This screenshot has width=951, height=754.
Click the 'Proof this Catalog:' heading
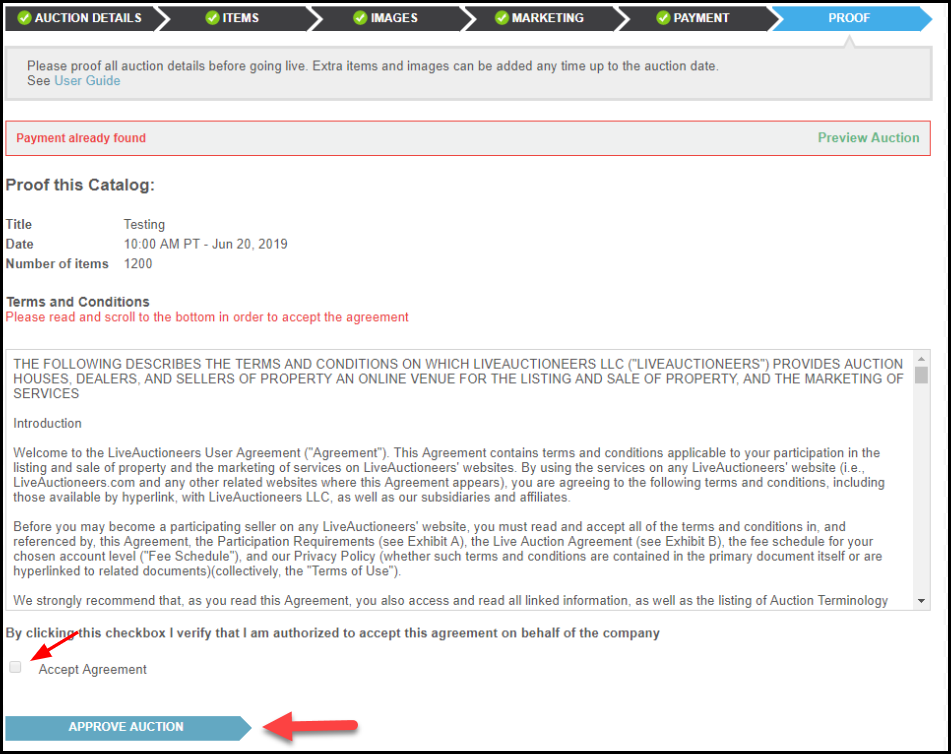click(x=80, y=185)
